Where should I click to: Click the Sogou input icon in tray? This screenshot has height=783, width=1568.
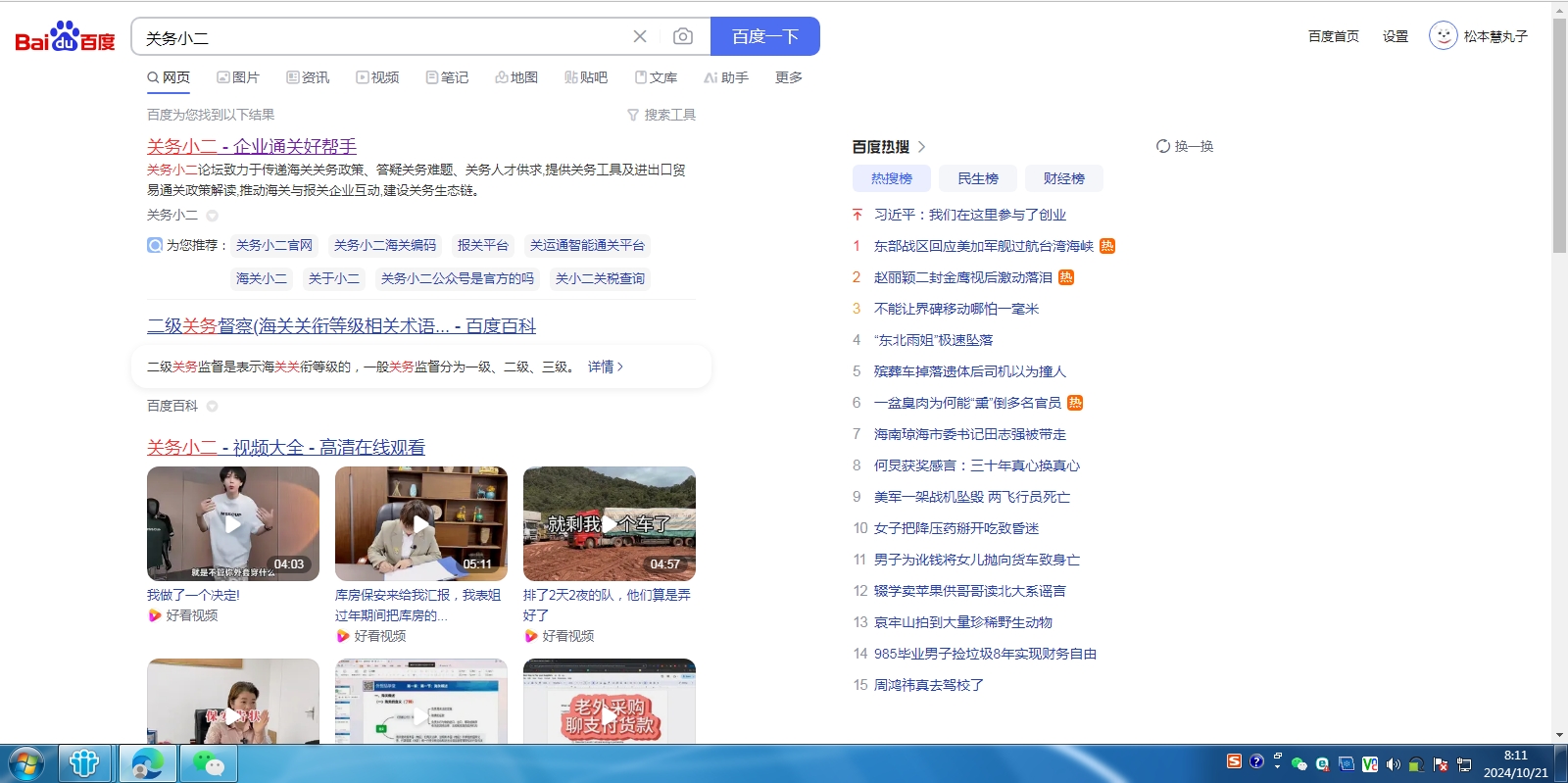(x=1234, y=761)
